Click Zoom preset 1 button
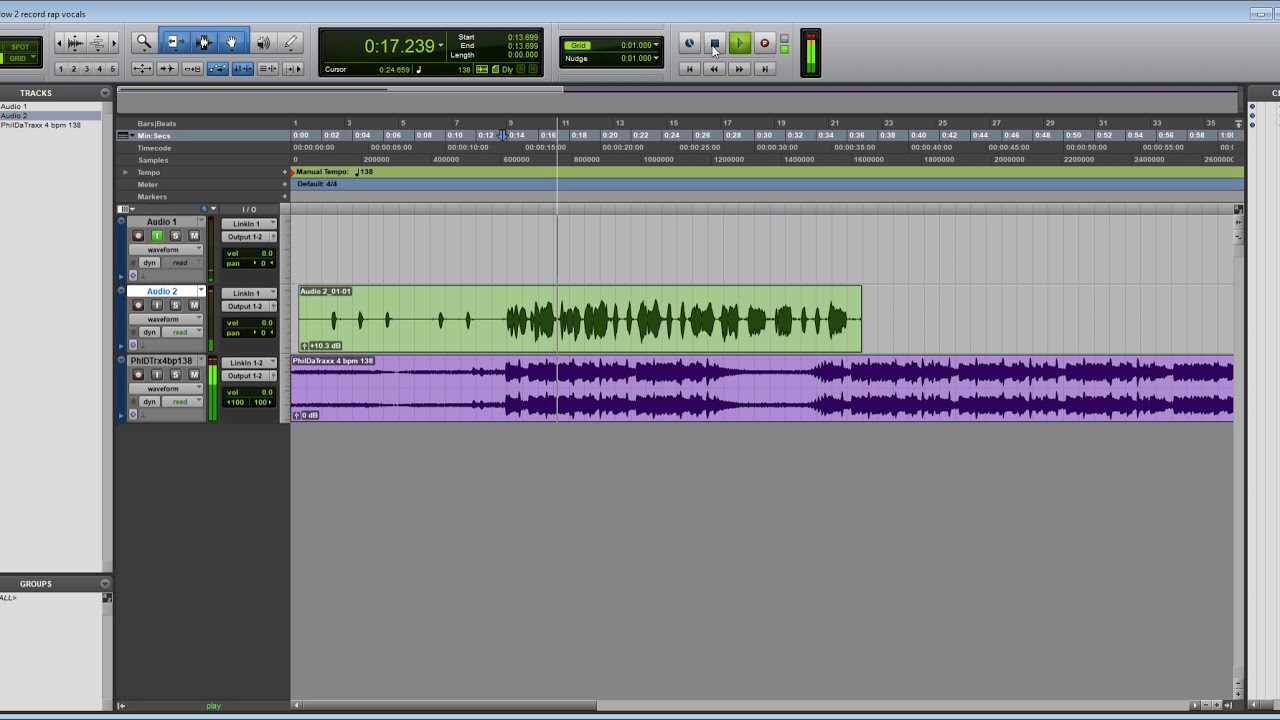 [x=60, y=69]
